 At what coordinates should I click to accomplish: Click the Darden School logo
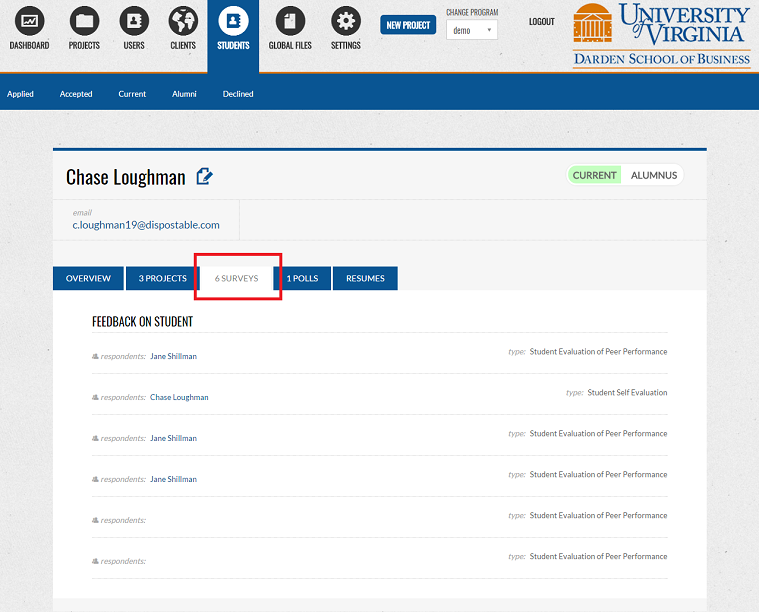pos(661,35)
